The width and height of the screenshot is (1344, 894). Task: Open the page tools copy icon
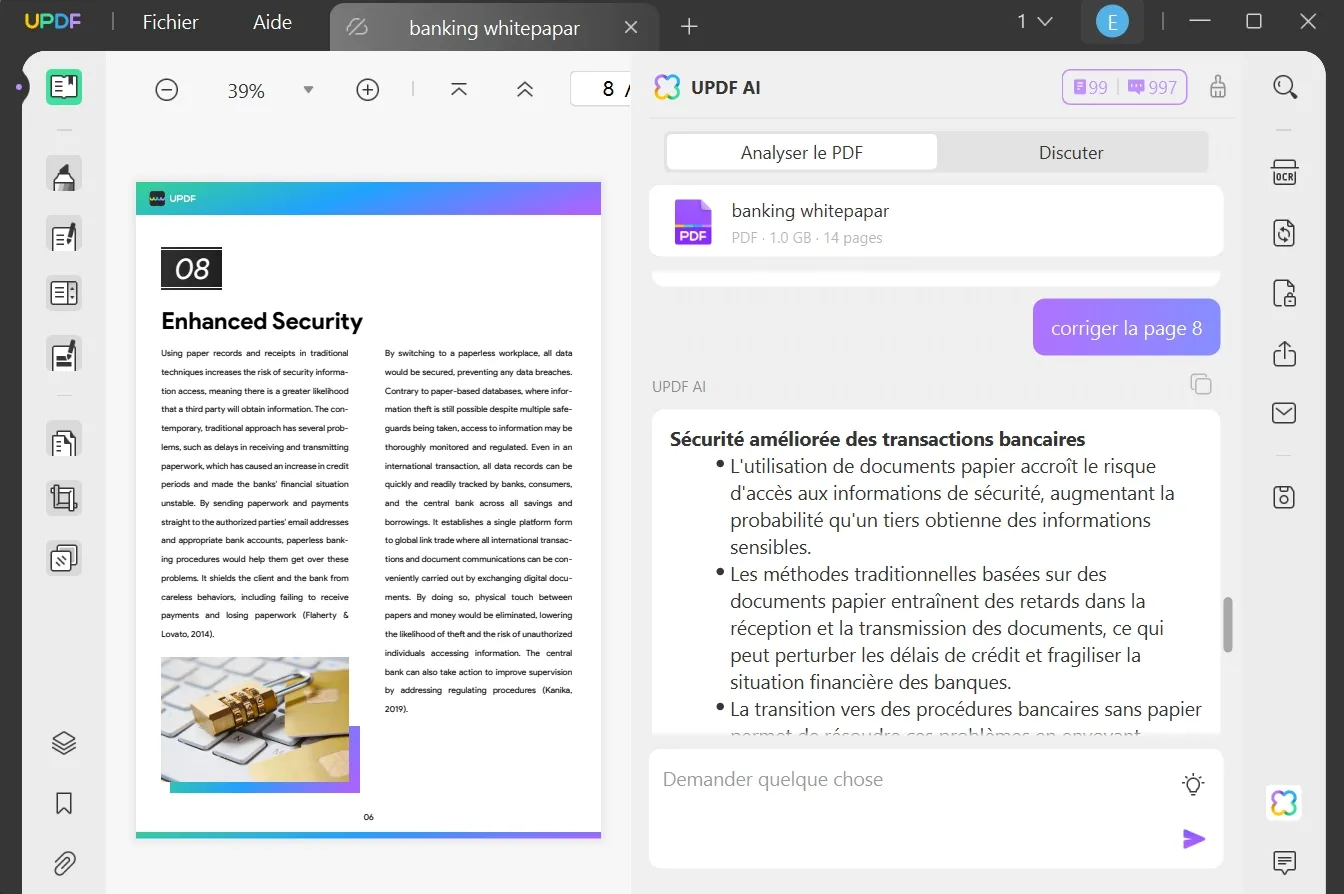[x=64, y=440]
